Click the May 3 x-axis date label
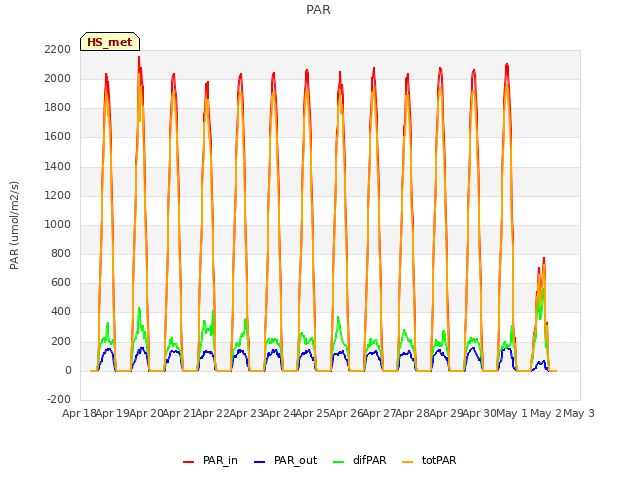The image size is (640, 480). (579, 413)
